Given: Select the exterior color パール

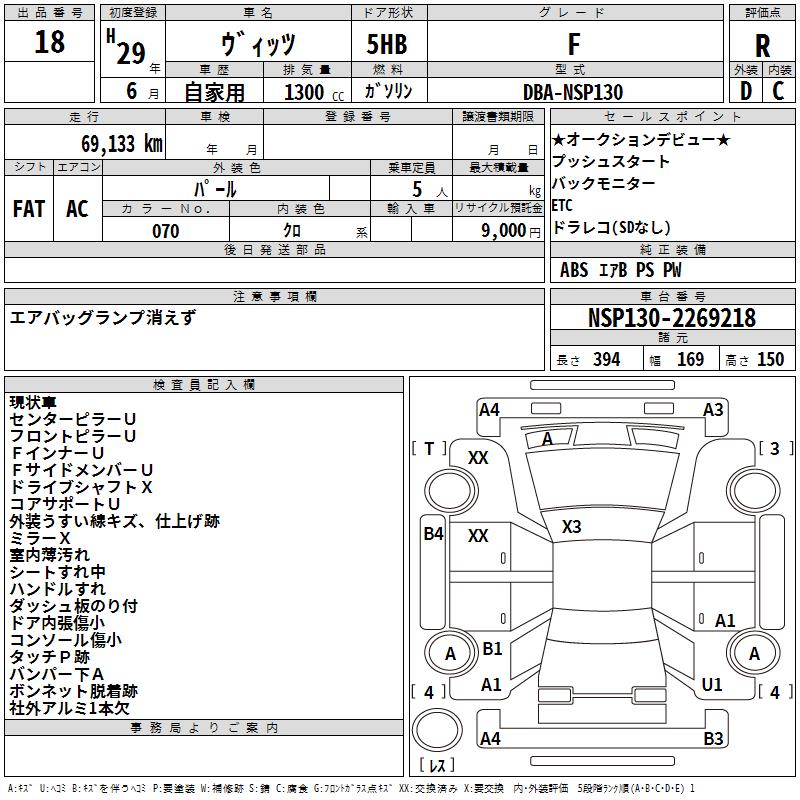Looking at the screenshot, I should [215, 189].
